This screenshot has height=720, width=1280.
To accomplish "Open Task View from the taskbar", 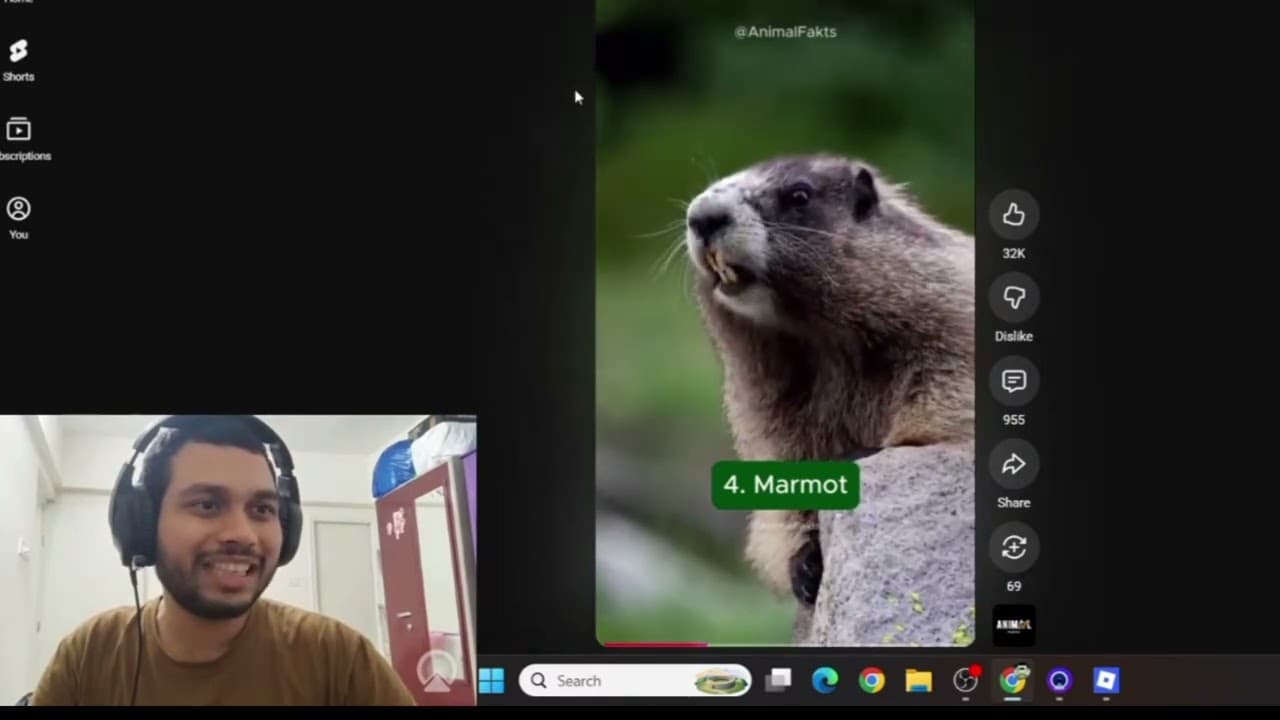I will [778, 681].
